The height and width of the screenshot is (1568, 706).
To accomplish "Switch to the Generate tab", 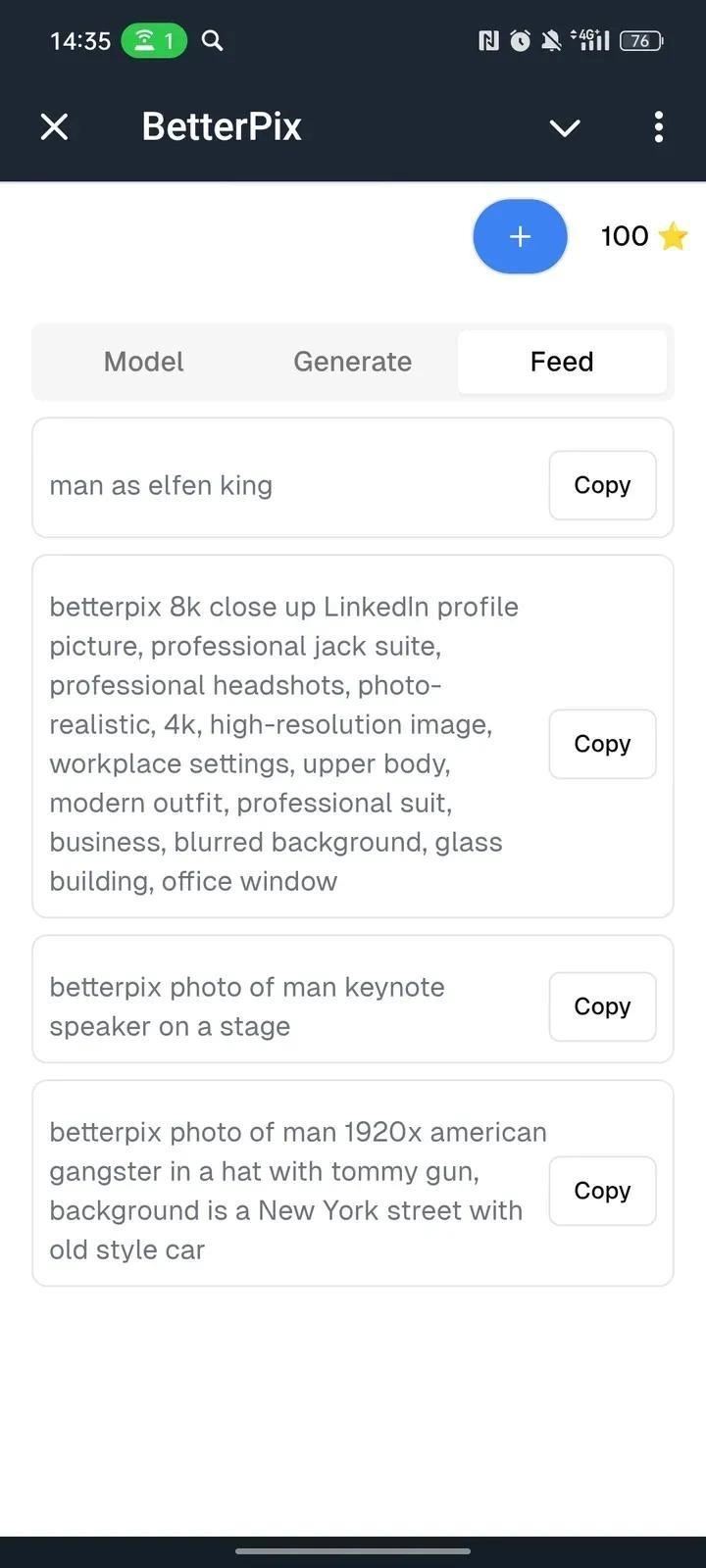I will 352,362.
